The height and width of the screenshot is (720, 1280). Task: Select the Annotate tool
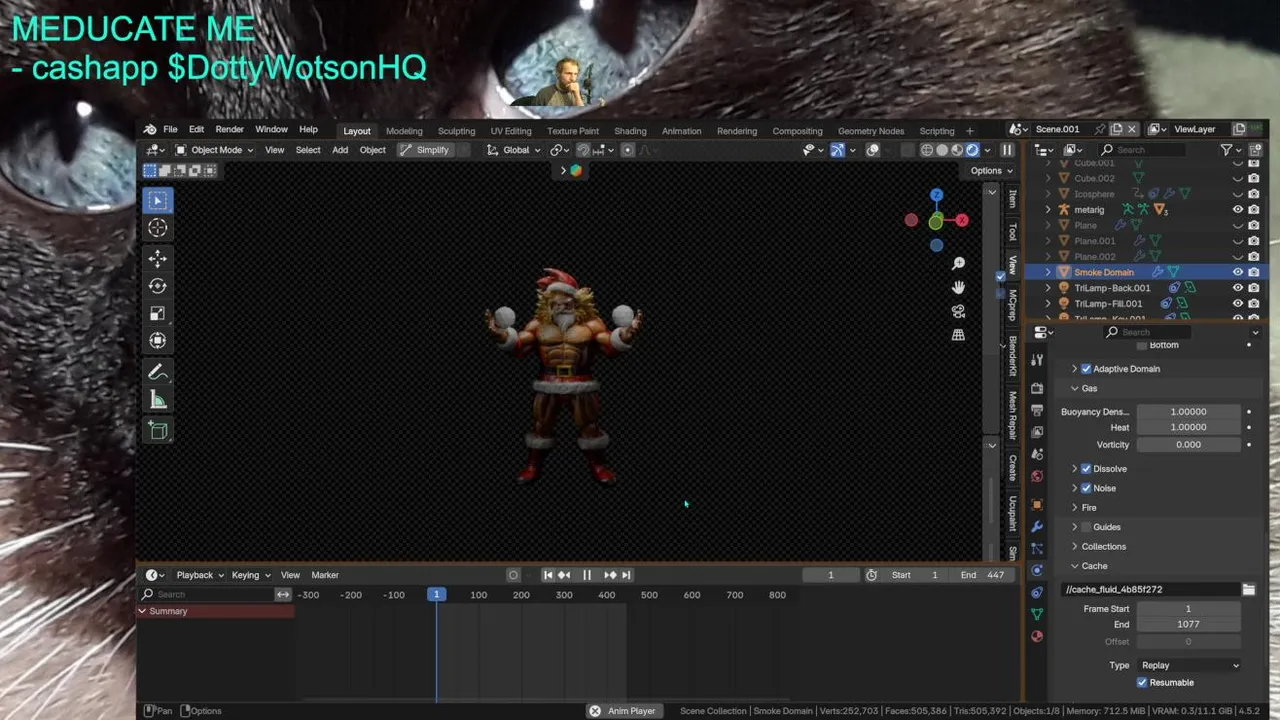tap(158, 372)
